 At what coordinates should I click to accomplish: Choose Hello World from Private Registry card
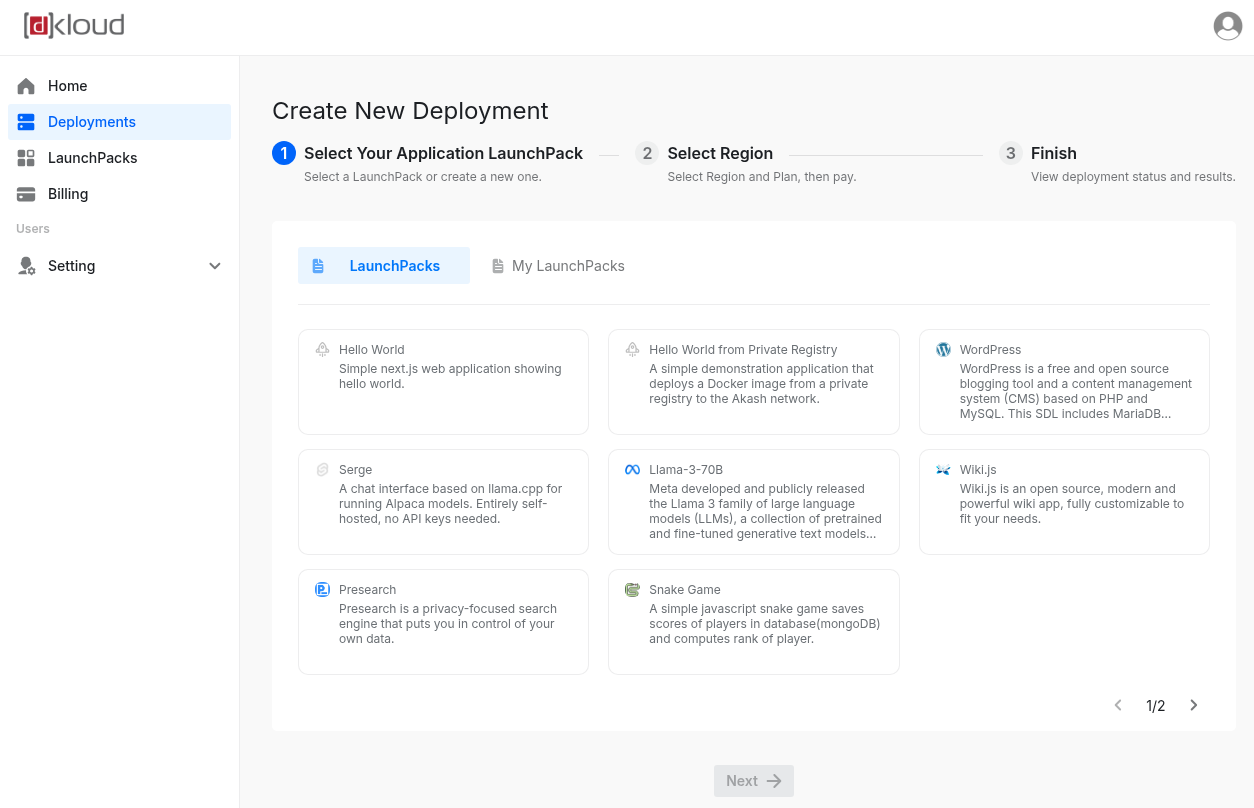point(753,382)
